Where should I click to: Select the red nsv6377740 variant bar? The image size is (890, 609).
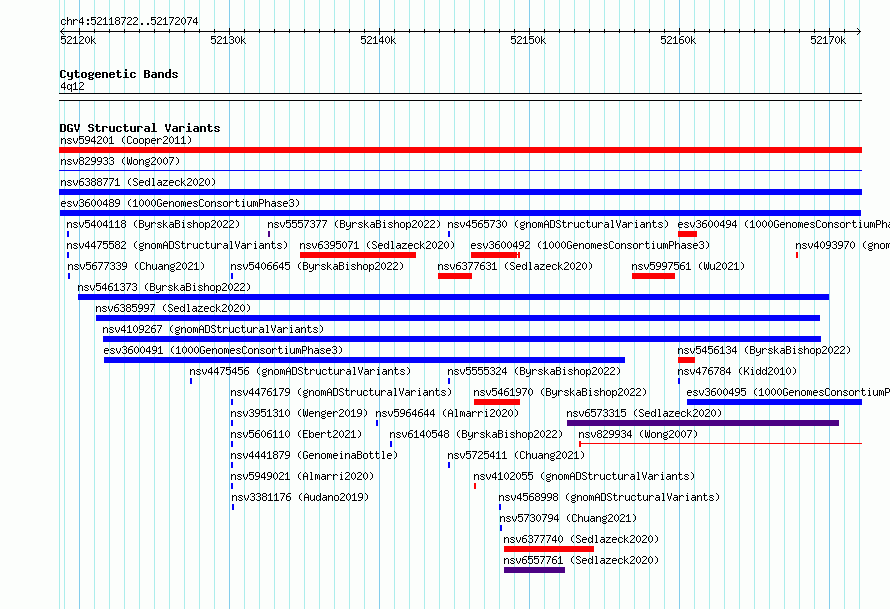click(549, 549)
